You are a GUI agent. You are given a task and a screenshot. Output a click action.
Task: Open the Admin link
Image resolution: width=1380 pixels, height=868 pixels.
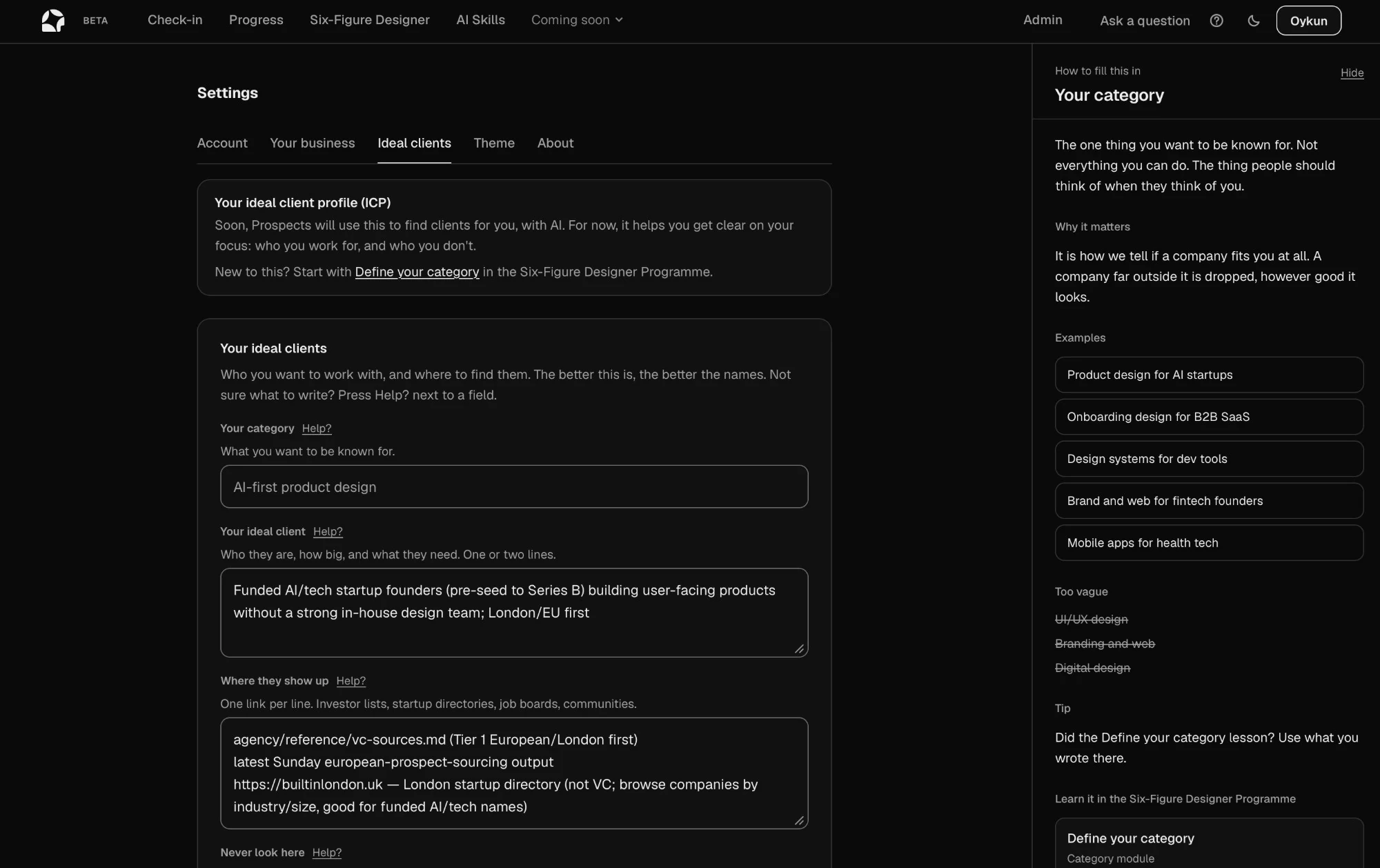1043,20
